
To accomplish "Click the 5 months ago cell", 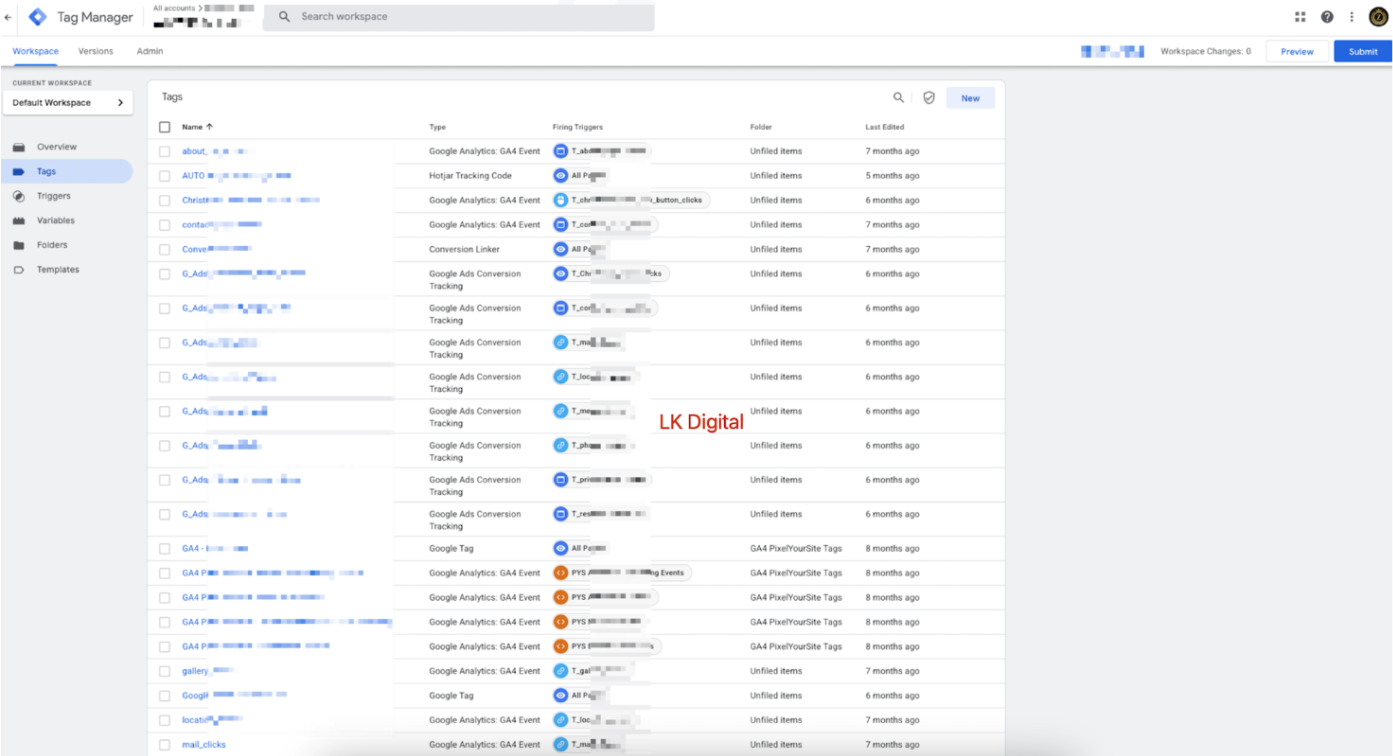I will [893, 176].
